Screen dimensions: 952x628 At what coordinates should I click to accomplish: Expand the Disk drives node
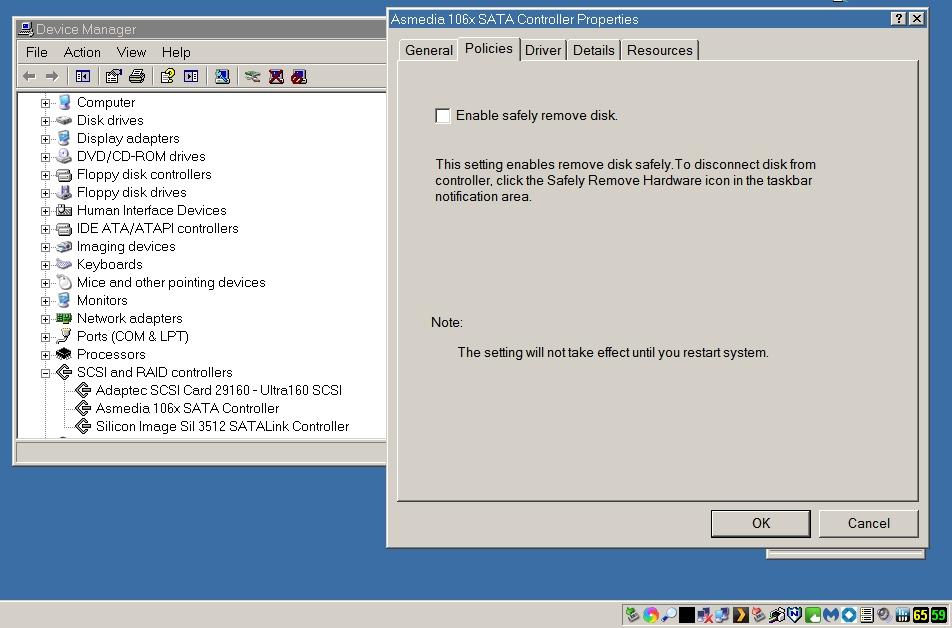point(45,121)
